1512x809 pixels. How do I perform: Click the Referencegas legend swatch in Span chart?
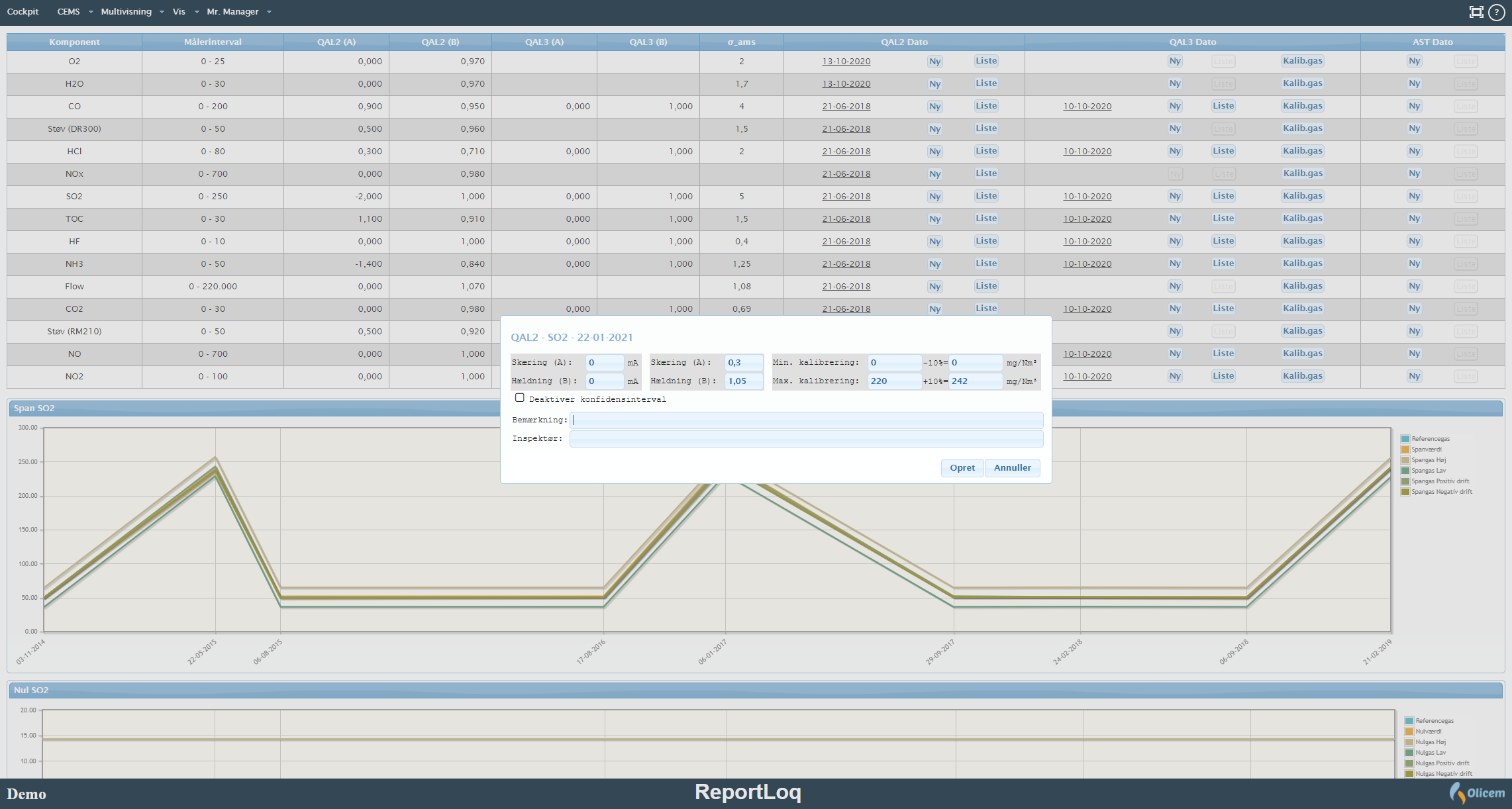tap(1405, 439)
